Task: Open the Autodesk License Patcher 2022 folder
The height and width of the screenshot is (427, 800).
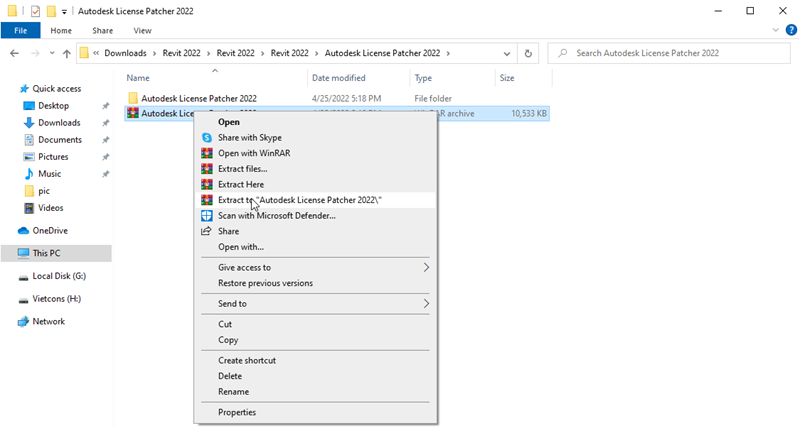Action: pos(198,98)
